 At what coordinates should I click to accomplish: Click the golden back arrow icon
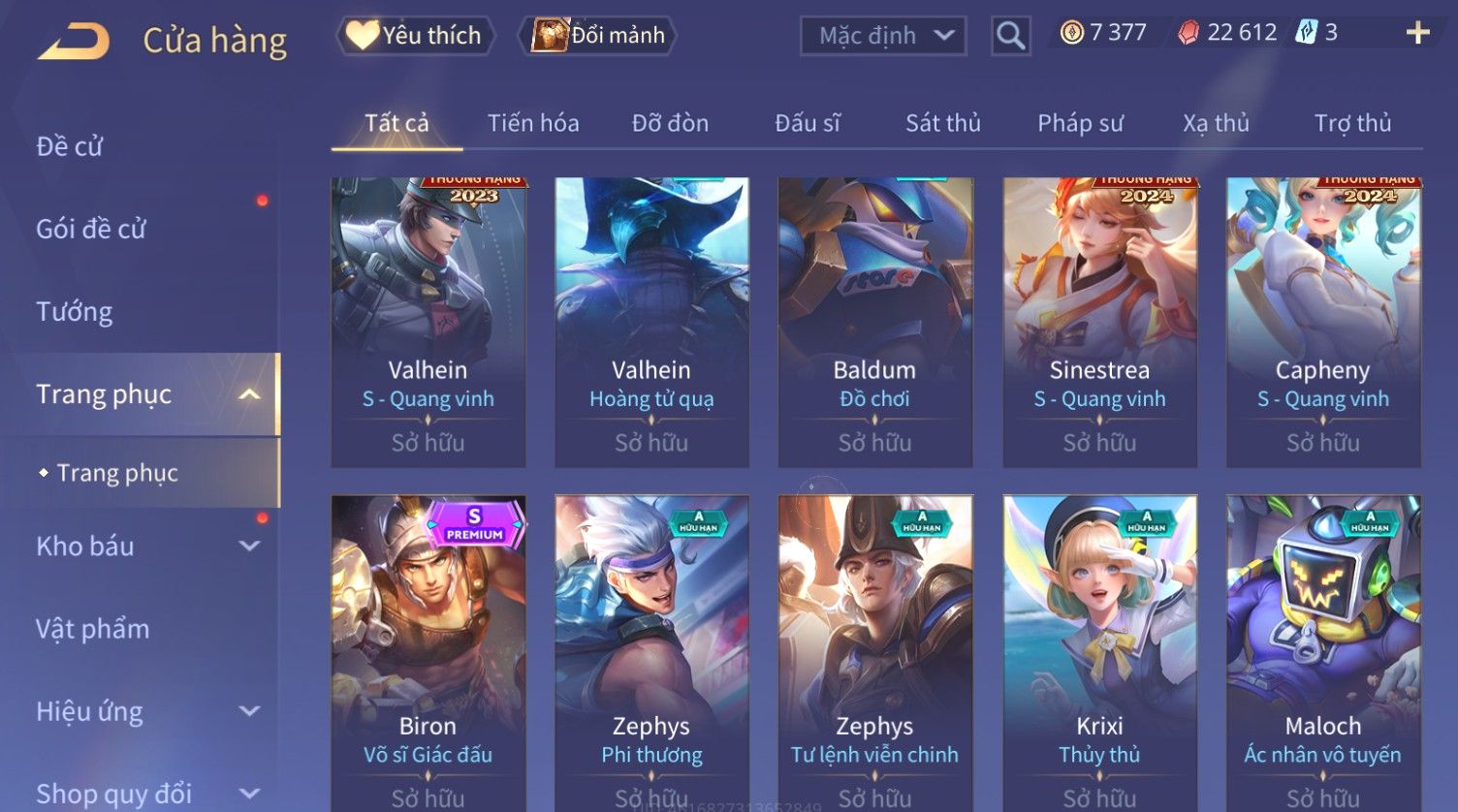73,41
